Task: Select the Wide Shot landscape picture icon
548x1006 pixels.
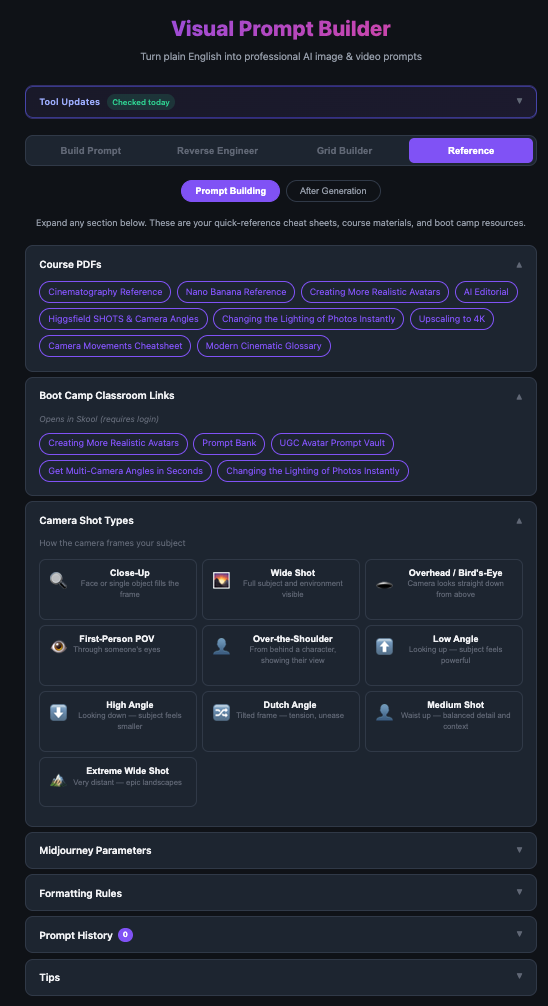Action: click(221, 581)
